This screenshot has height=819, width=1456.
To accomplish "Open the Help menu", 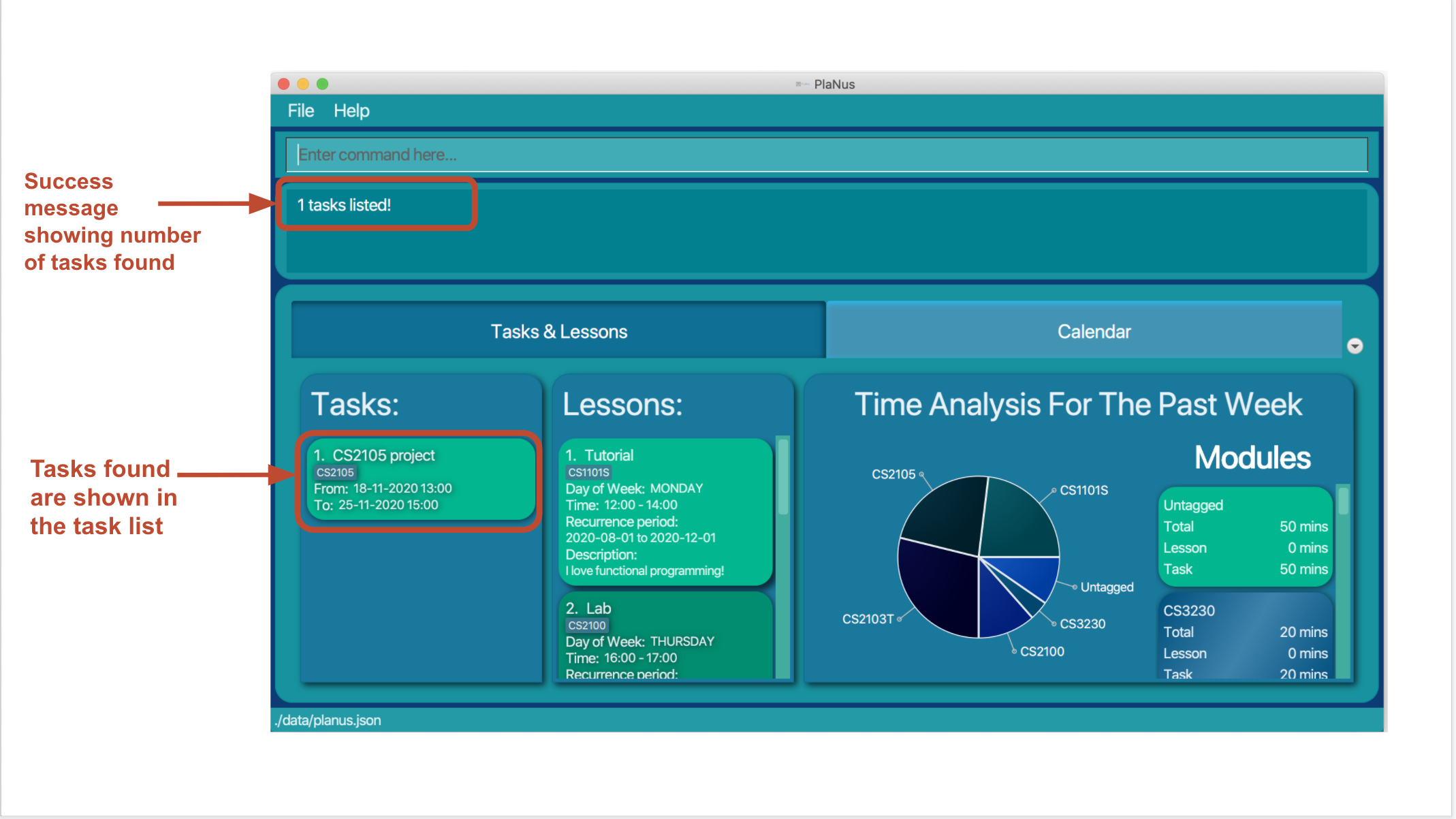I will tap(351, 110).
